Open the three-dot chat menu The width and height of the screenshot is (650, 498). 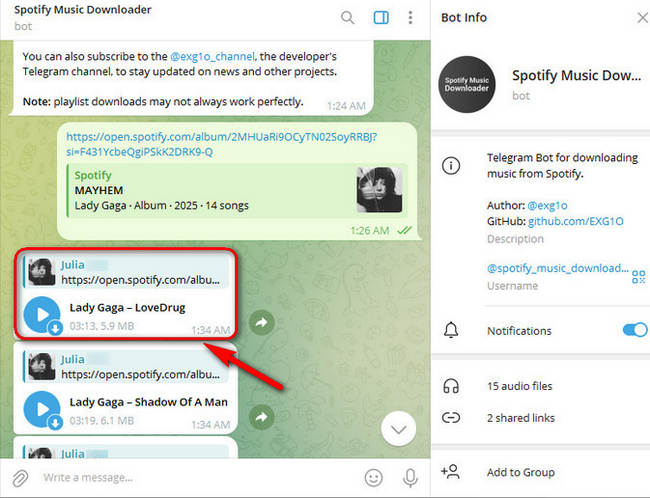(410, 17)
